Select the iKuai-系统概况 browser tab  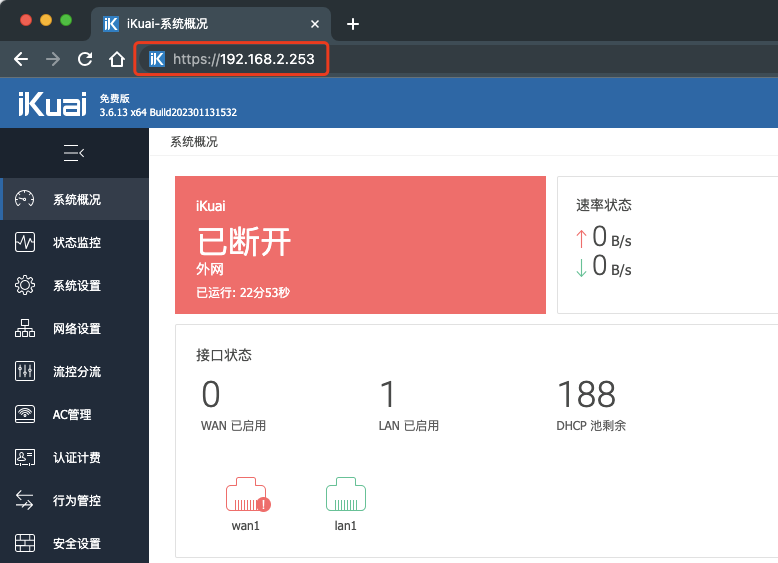tap(211, 24)
